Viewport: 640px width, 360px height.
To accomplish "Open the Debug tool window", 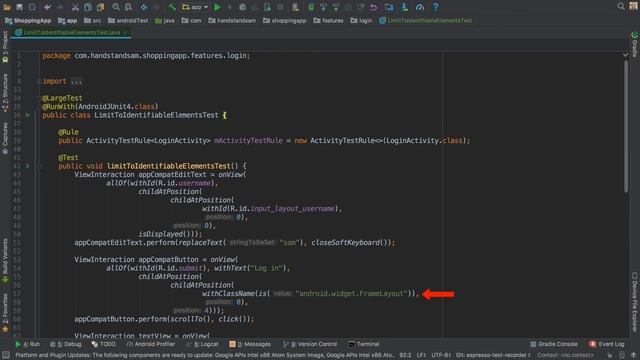I will tap(66, 344).
